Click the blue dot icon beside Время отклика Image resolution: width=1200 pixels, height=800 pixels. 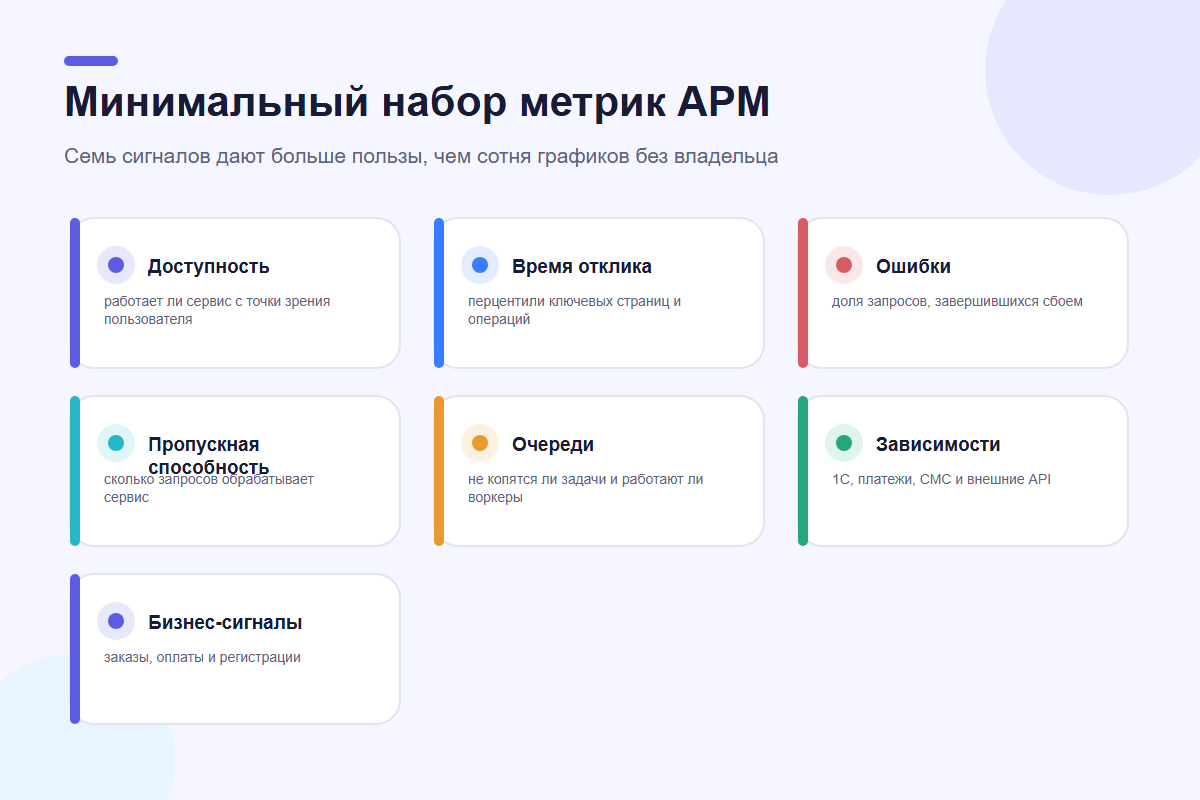(x=480, y=265)
